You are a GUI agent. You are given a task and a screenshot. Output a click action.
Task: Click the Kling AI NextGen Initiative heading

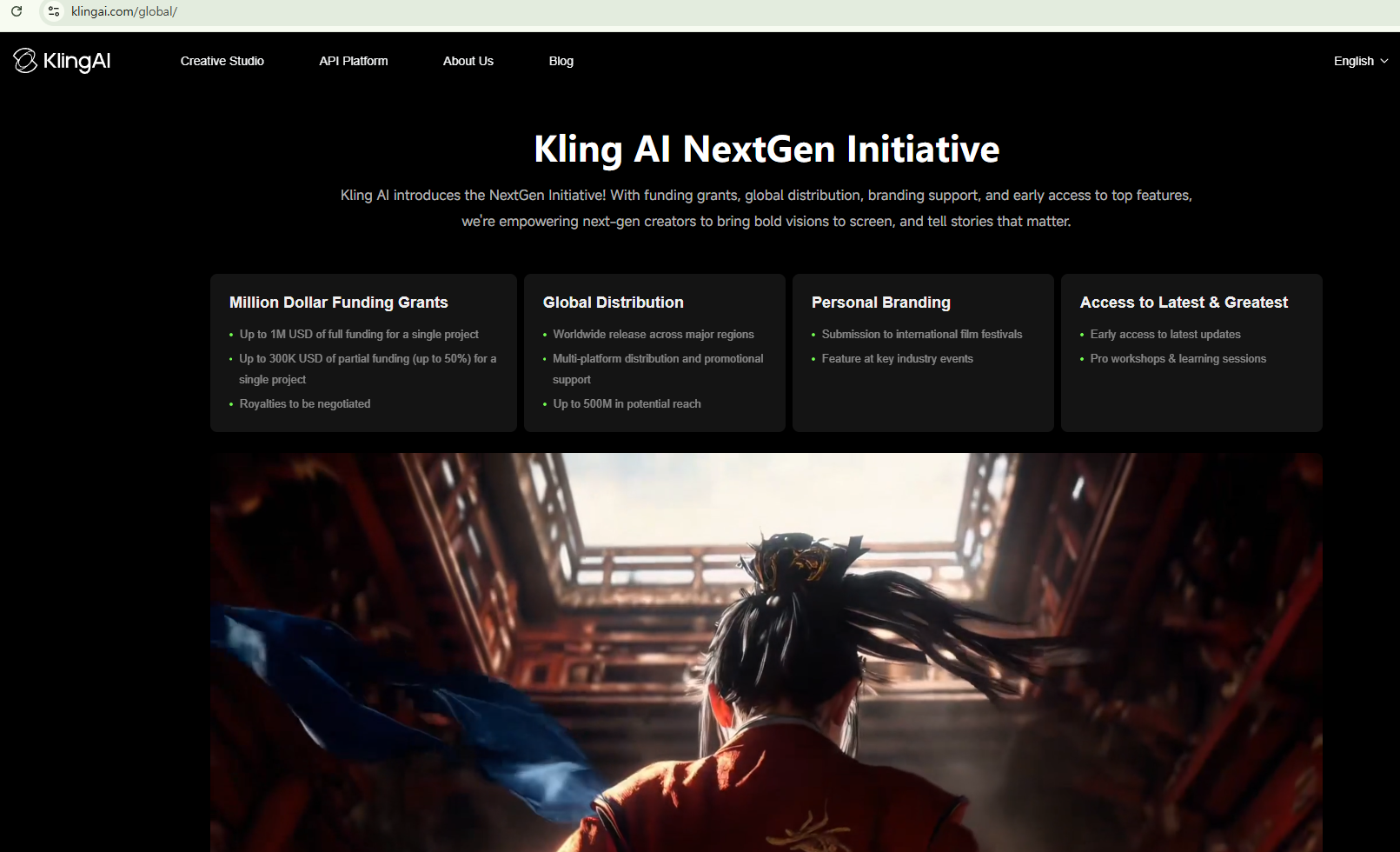(766, 149)
